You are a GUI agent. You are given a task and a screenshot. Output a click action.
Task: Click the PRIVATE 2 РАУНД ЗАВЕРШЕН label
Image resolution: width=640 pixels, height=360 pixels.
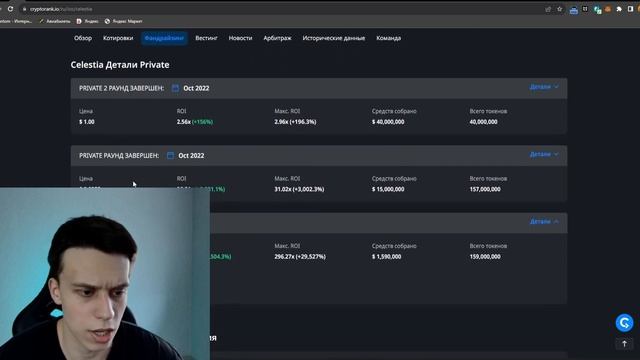(x=121, y=88)
